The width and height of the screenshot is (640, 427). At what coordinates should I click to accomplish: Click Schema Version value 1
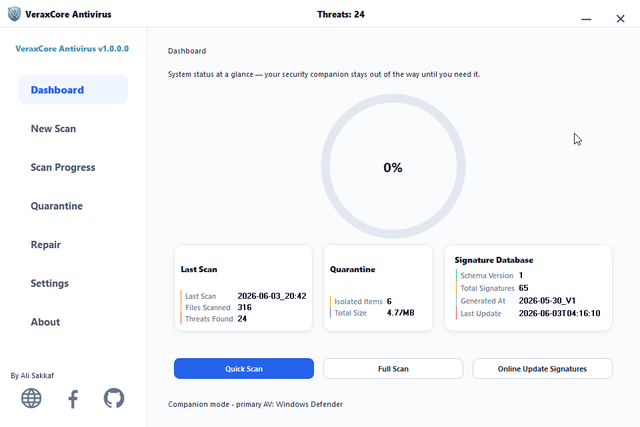[x=521, y=275]
